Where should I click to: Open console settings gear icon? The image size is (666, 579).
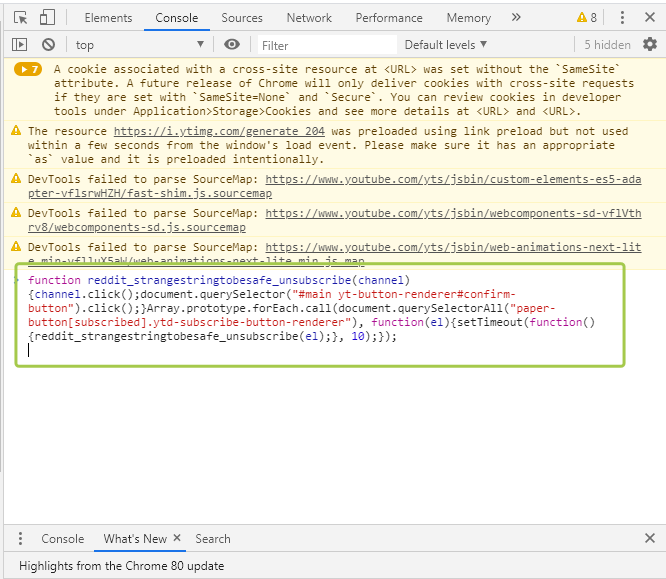pos(650,44)
